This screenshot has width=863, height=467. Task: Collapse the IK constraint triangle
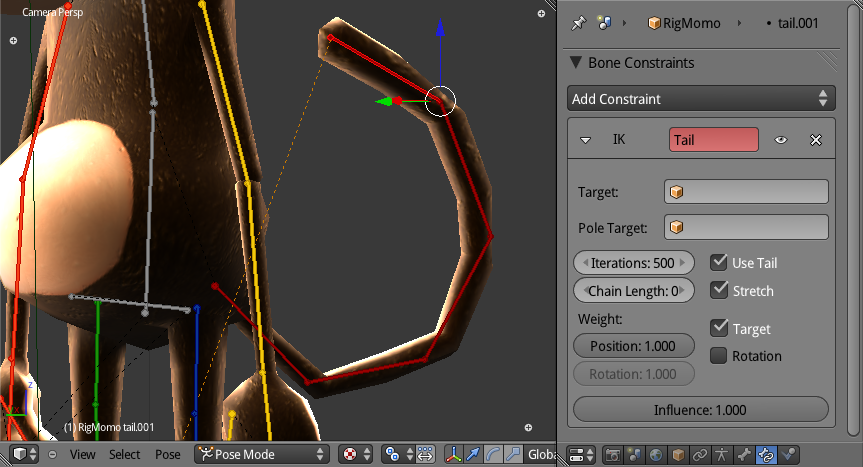[x=586, y=140]
